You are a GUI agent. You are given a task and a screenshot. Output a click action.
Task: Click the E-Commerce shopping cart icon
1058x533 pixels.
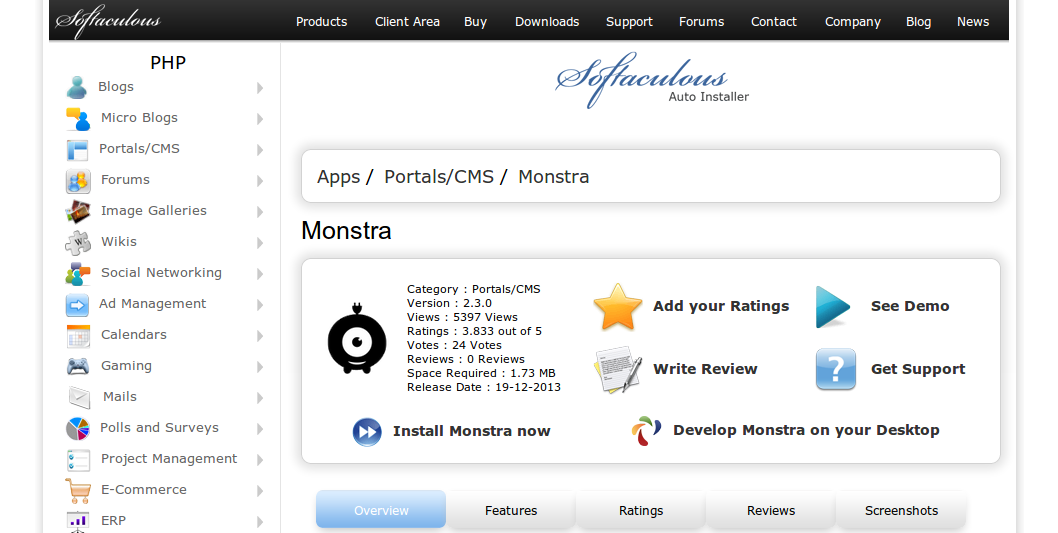78,490
